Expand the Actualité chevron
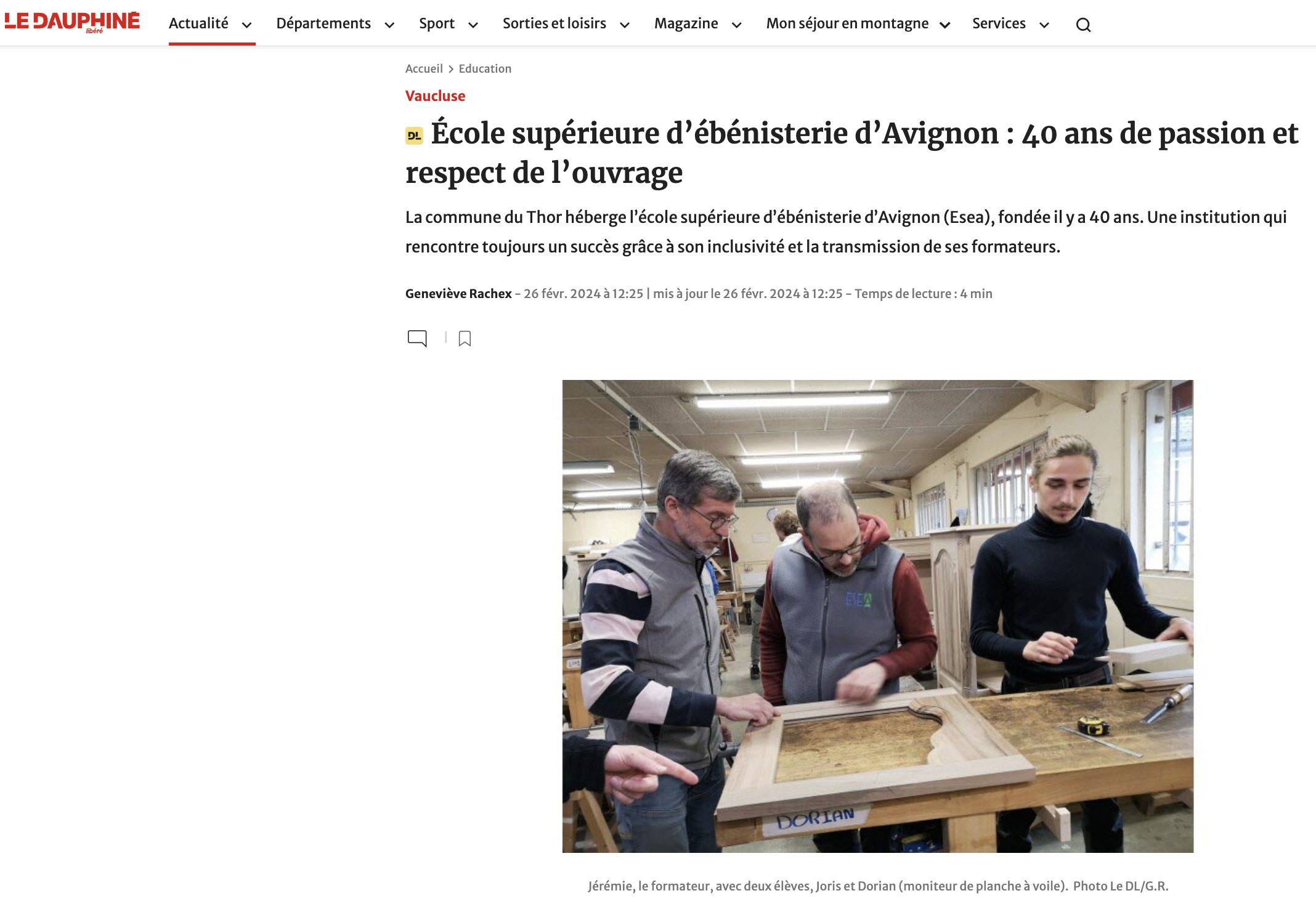The width and height of the screenshot is (1316, 904). 246,25
